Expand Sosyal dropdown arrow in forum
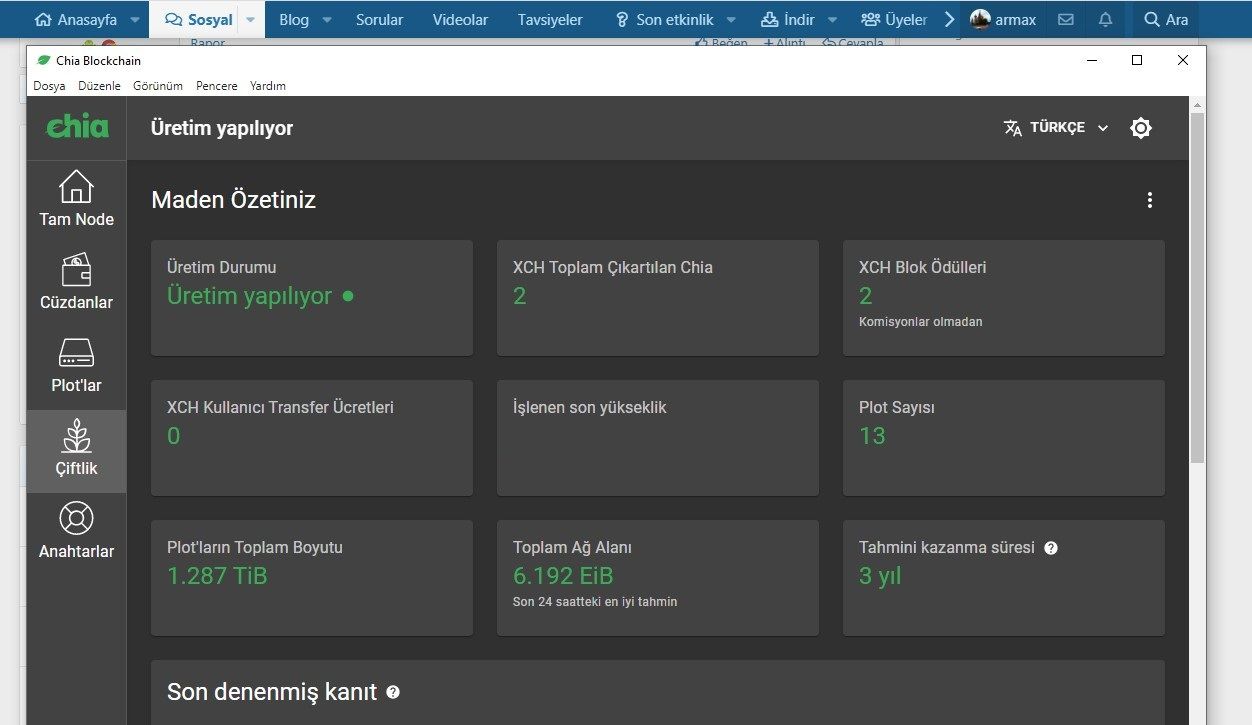The height and width of the screenshot is (725, 1252). 251,19
